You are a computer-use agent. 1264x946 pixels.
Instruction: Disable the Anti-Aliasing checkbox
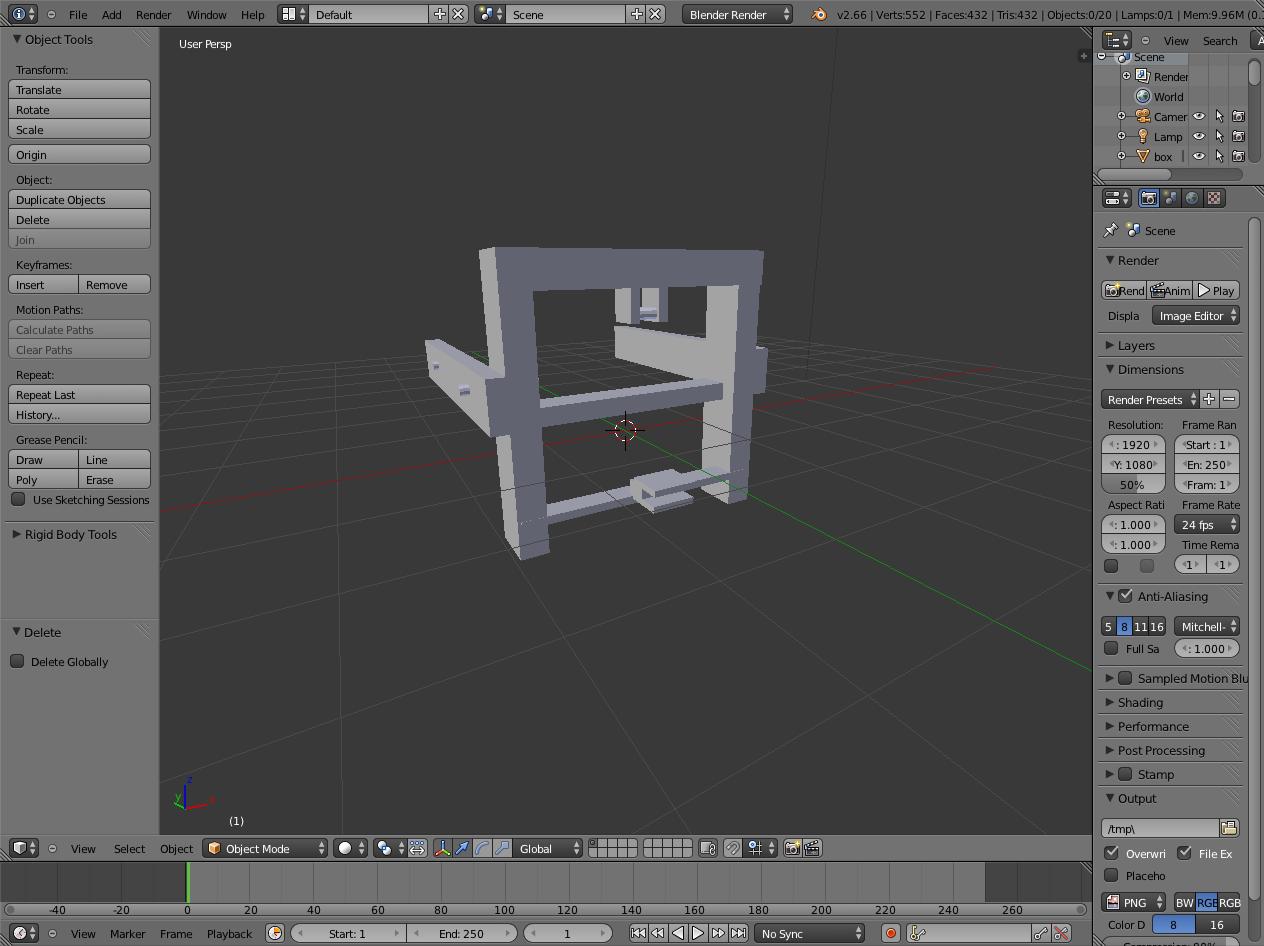(x=1125, y=596)
